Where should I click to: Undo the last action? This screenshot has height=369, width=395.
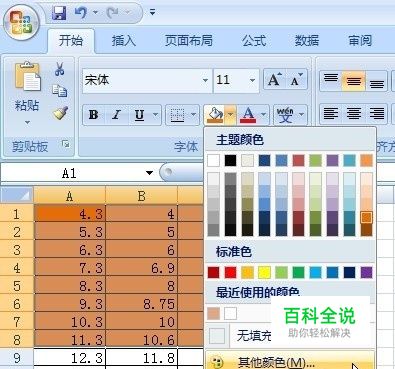81,13
